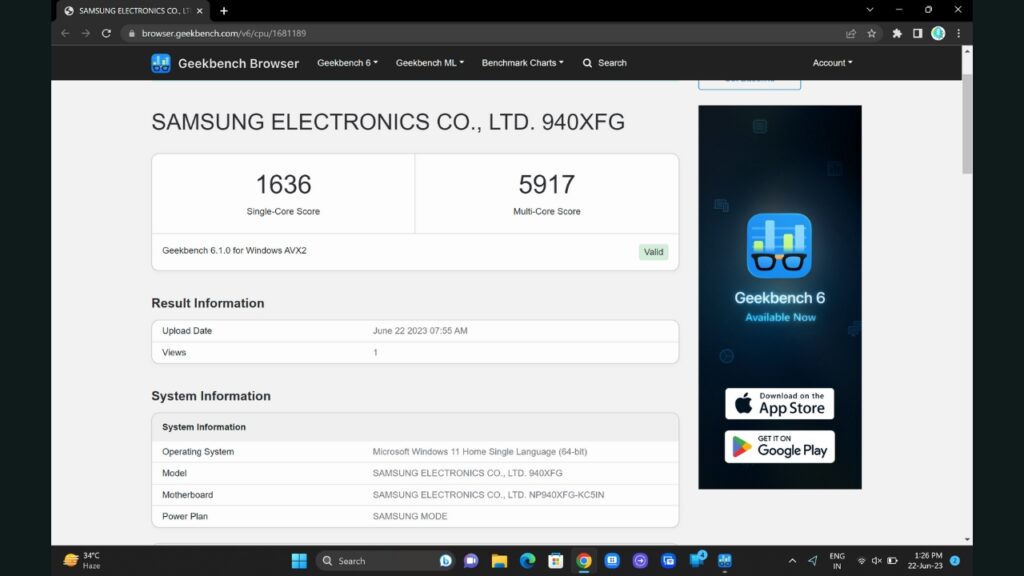The height and width of the screenshot is (576, 1024).
Task: Click the SAMSUNG MODE power plan value
Action: [410, 517]
